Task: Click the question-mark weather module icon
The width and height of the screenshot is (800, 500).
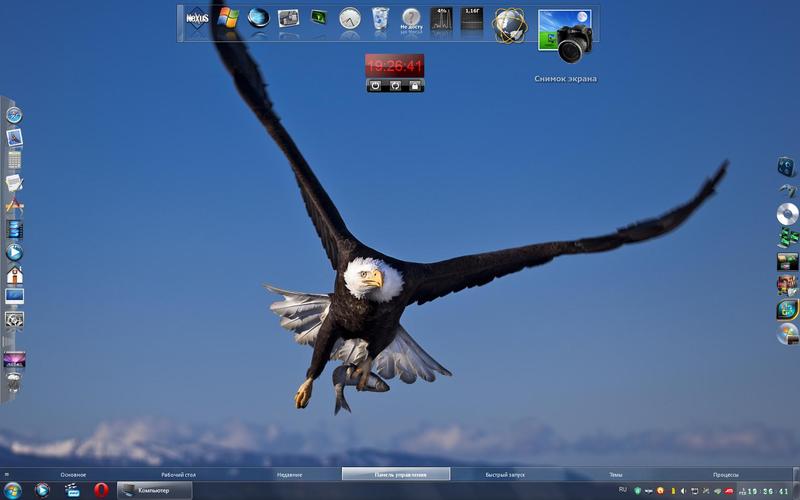Action: click(411, 18)
